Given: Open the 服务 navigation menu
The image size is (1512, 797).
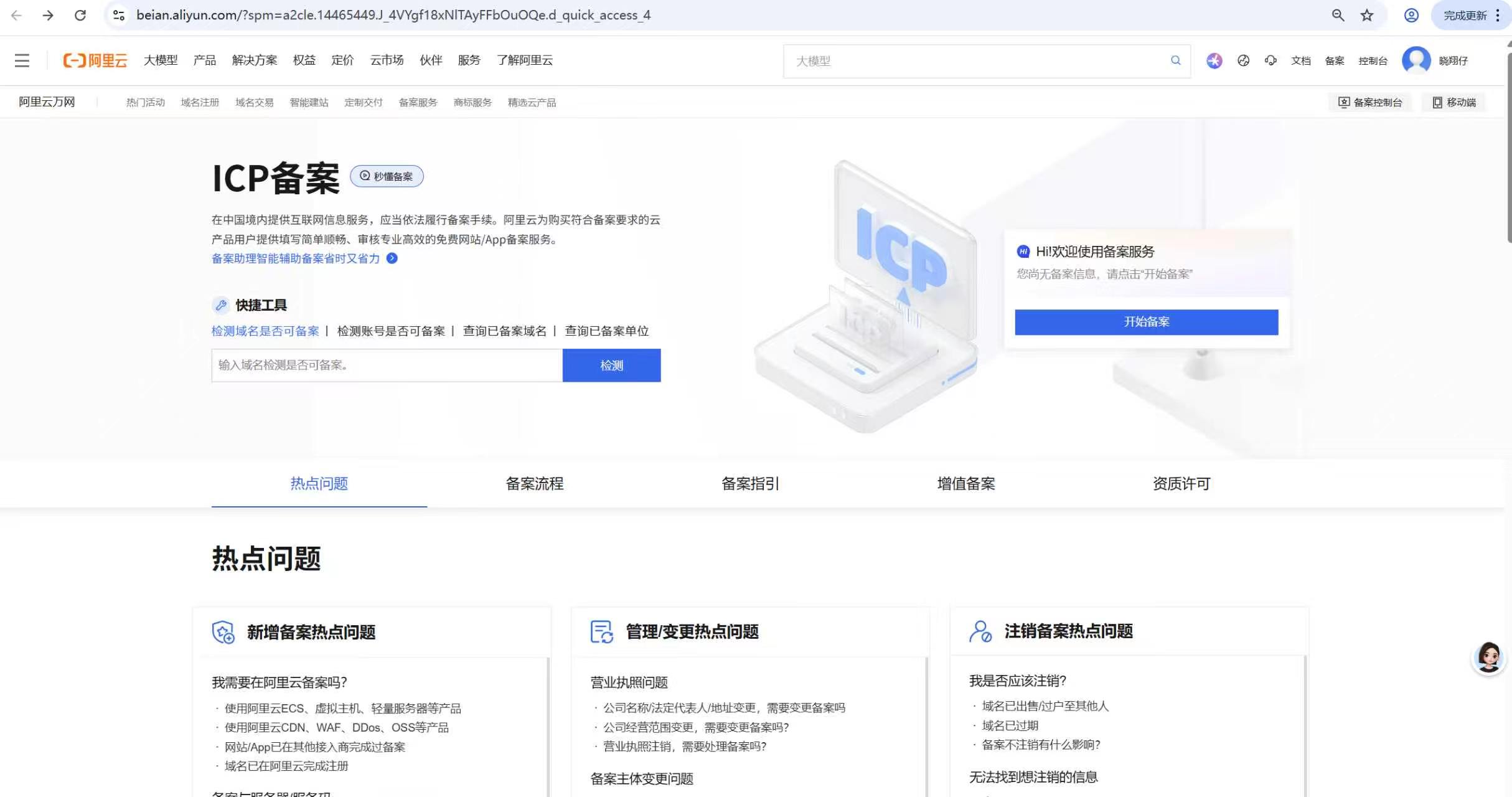Looking at the screenshot, I should click(469, 60).
